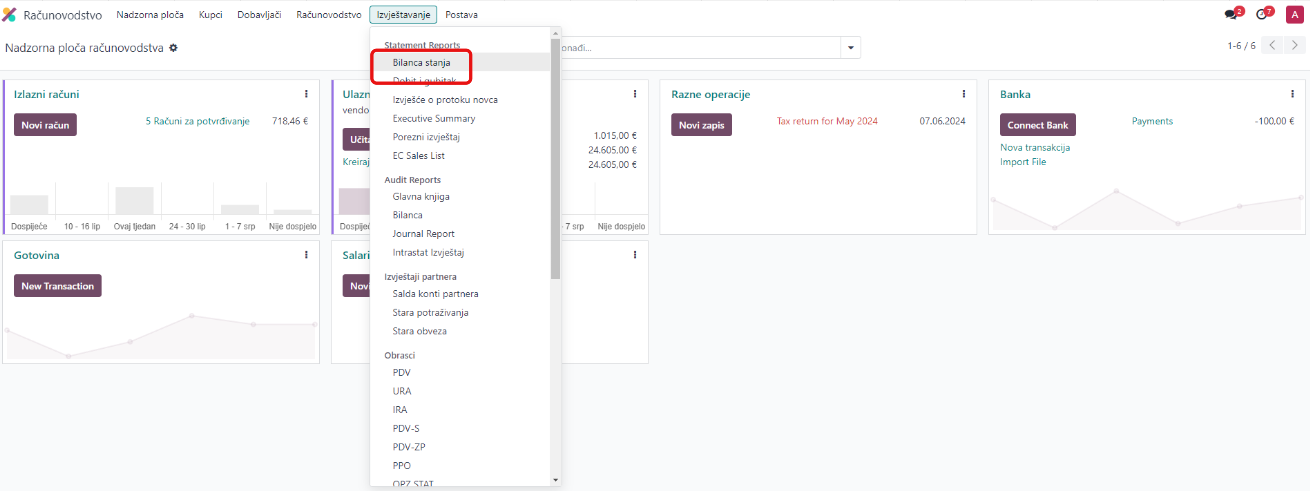This screenshot has width=1310, height=491.
Task: Select Bilanca stanja report
Action: 421,63
